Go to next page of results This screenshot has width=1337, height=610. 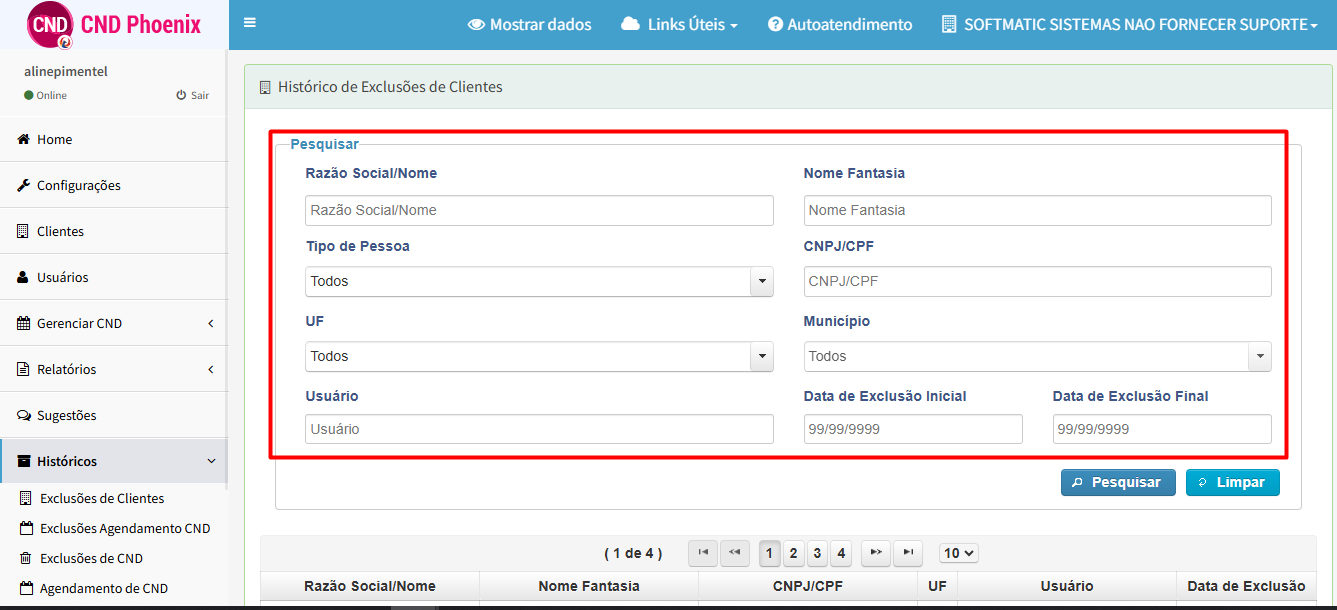(876, 552)
